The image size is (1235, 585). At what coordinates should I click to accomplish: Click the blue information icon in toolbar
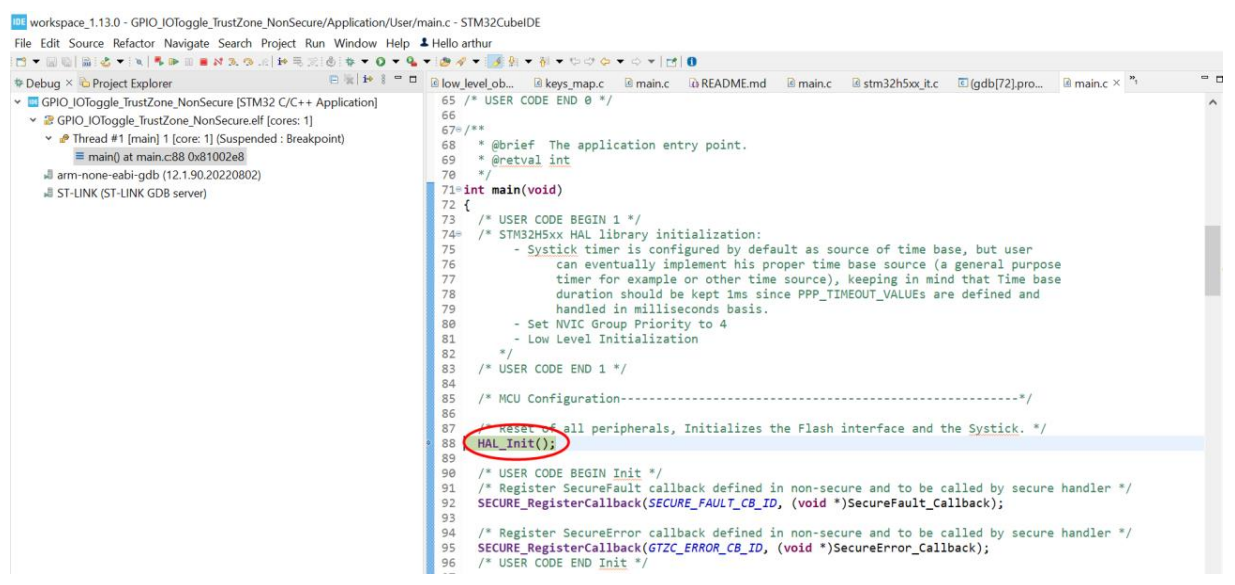691,62
